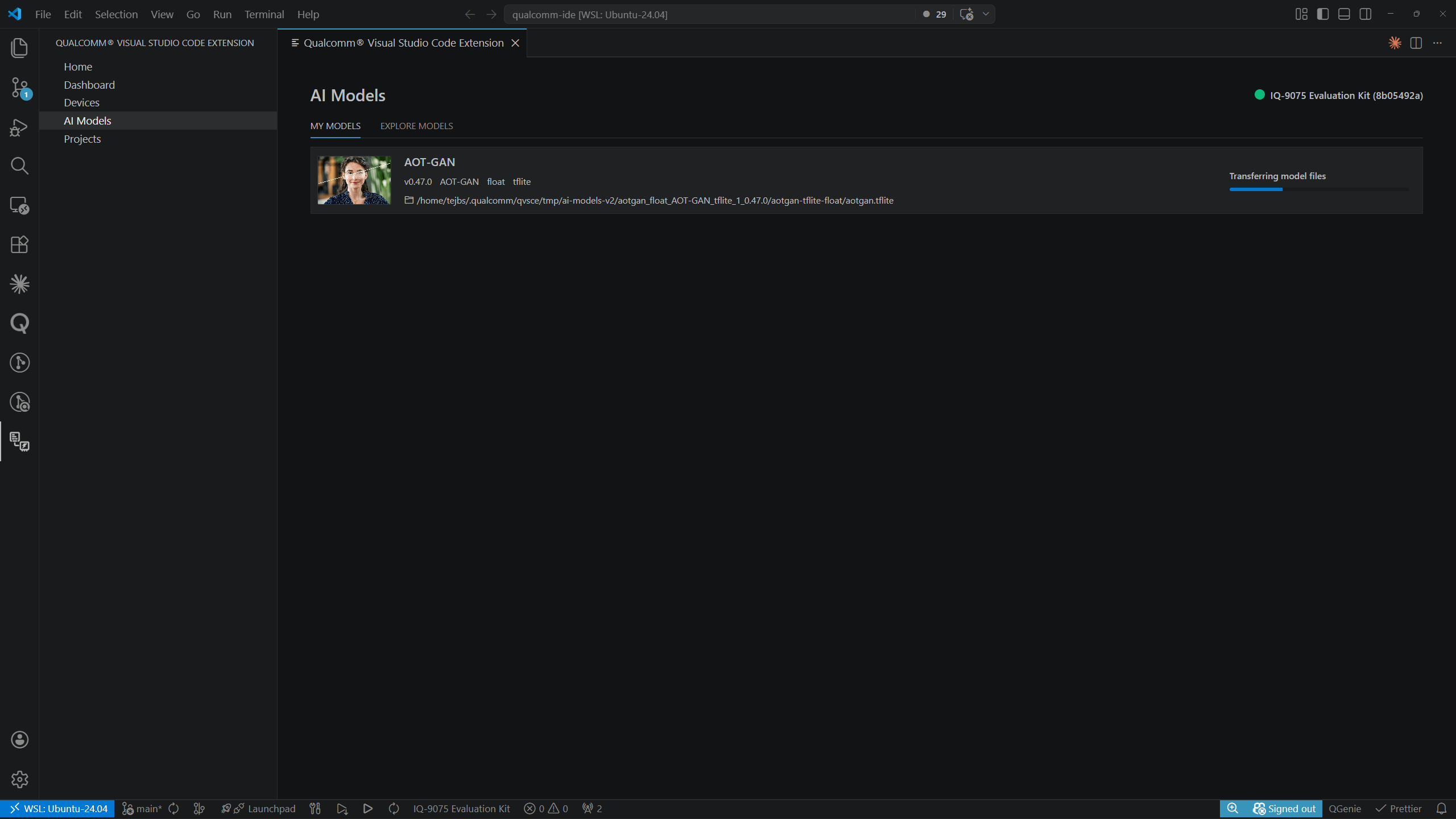This screenshot has width=1456, height=819.
Task: Toggle the primary side bar visibility
Action: coord(1323,14)
